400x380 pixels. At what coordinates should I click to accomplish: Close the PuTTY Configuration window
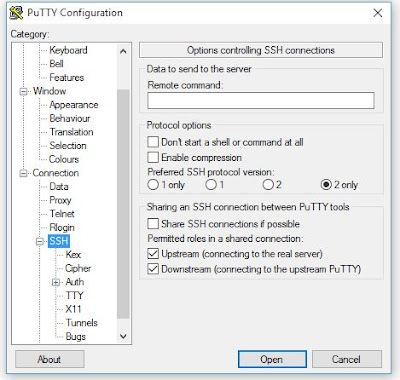click(x=378, y=13)
